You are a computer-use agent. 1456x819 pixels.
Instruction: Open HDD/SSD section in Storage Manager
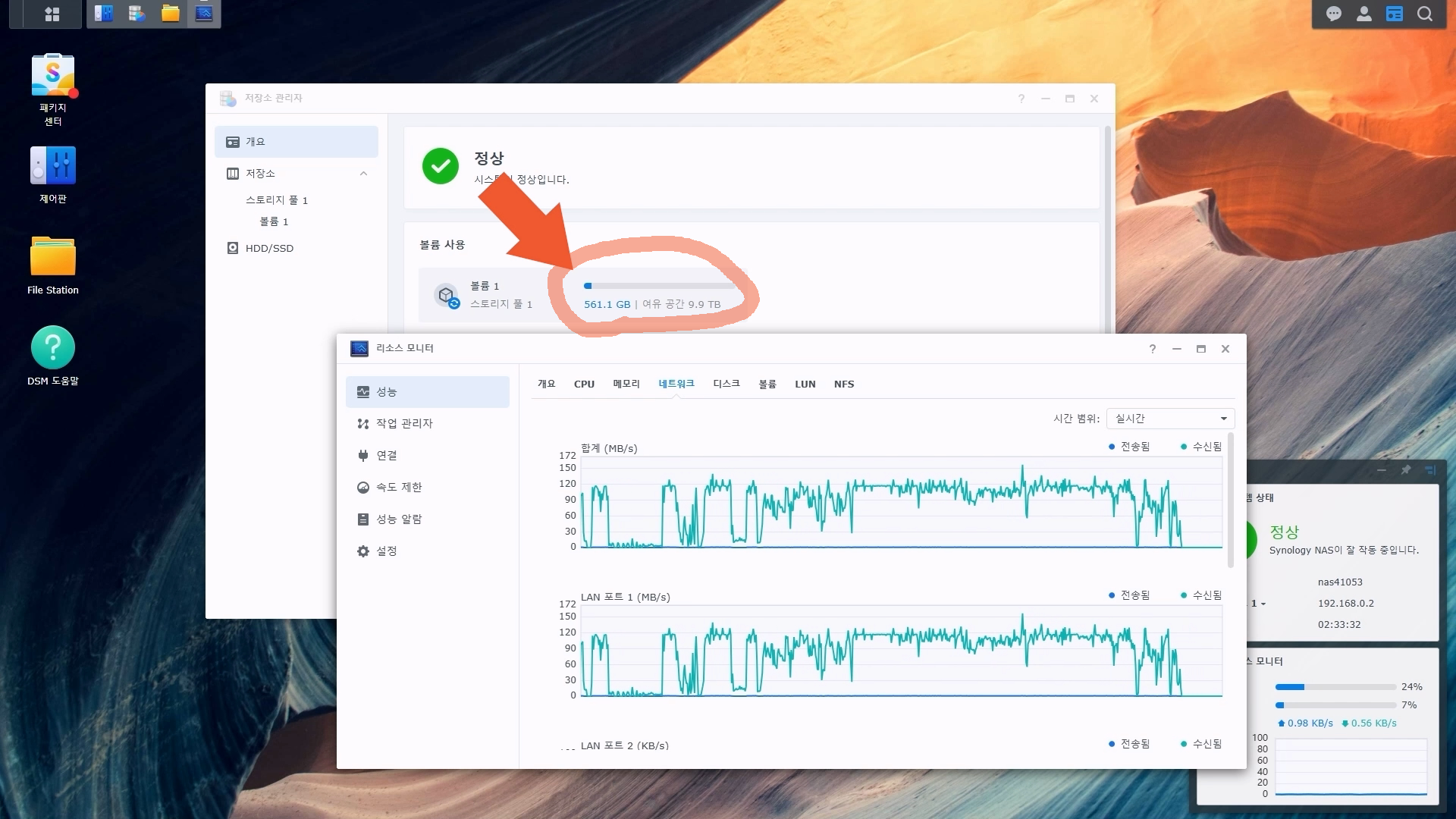click(x=269, y=248)
